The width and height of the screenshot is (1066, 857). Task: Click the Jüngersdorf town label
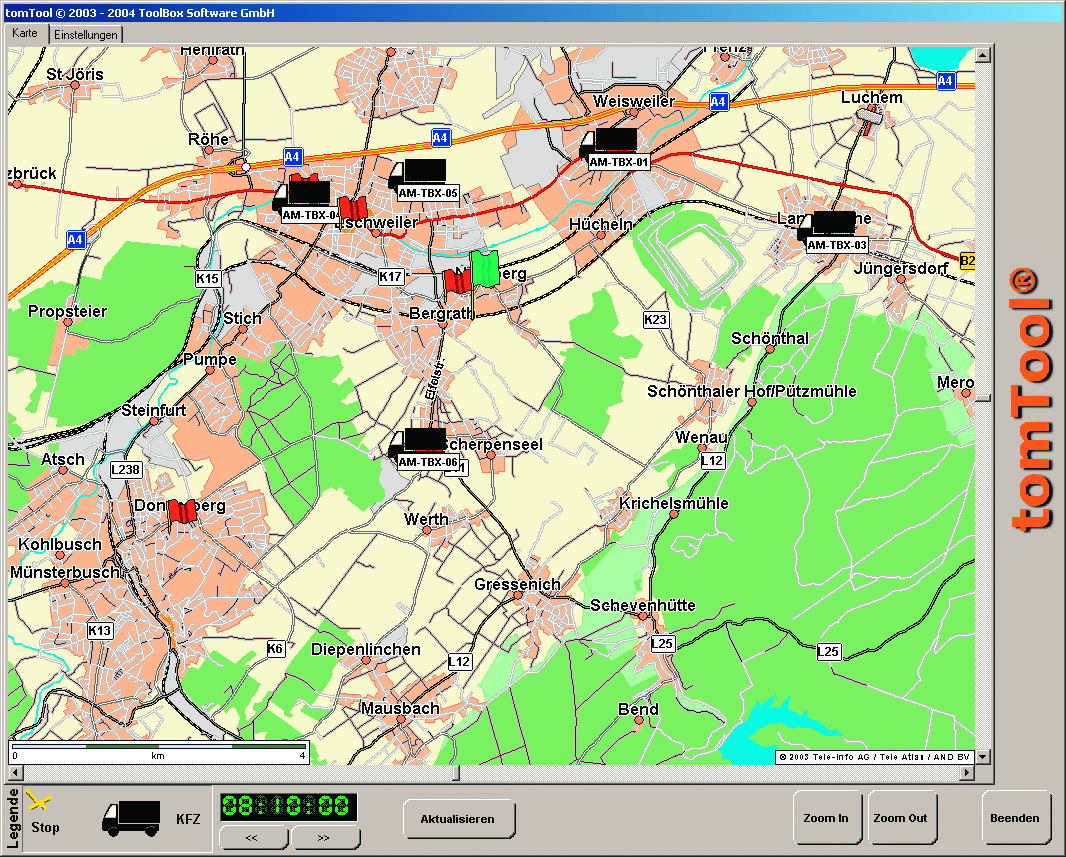click(x=901, y=268)
